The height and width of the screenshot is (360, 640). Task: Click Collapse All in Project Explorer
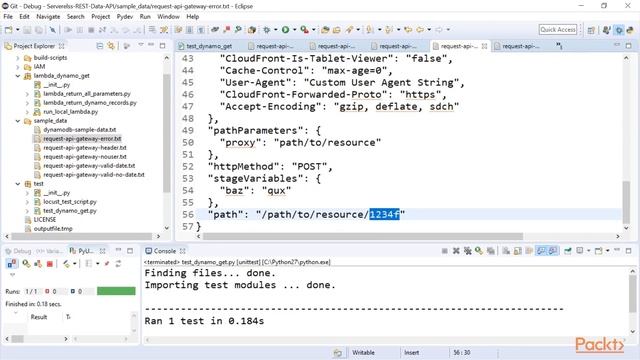pyautogui.click(x=100, y=46)
